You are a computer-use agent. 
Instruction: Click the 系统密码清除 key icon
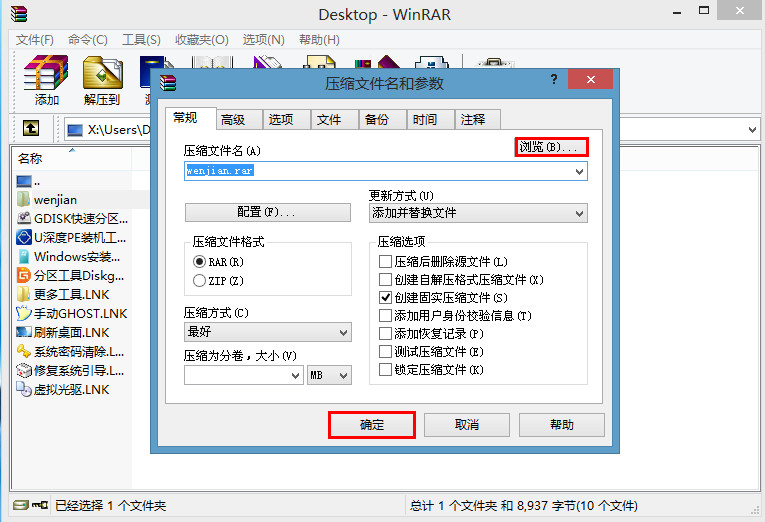(x=24, y=351)
